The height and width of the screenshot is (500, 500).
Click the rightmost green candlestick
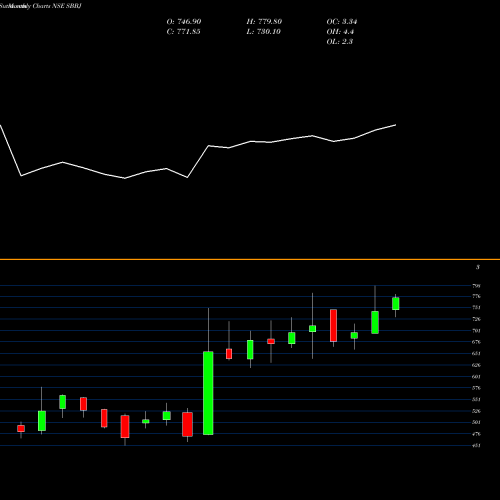[x=396, y=304]
